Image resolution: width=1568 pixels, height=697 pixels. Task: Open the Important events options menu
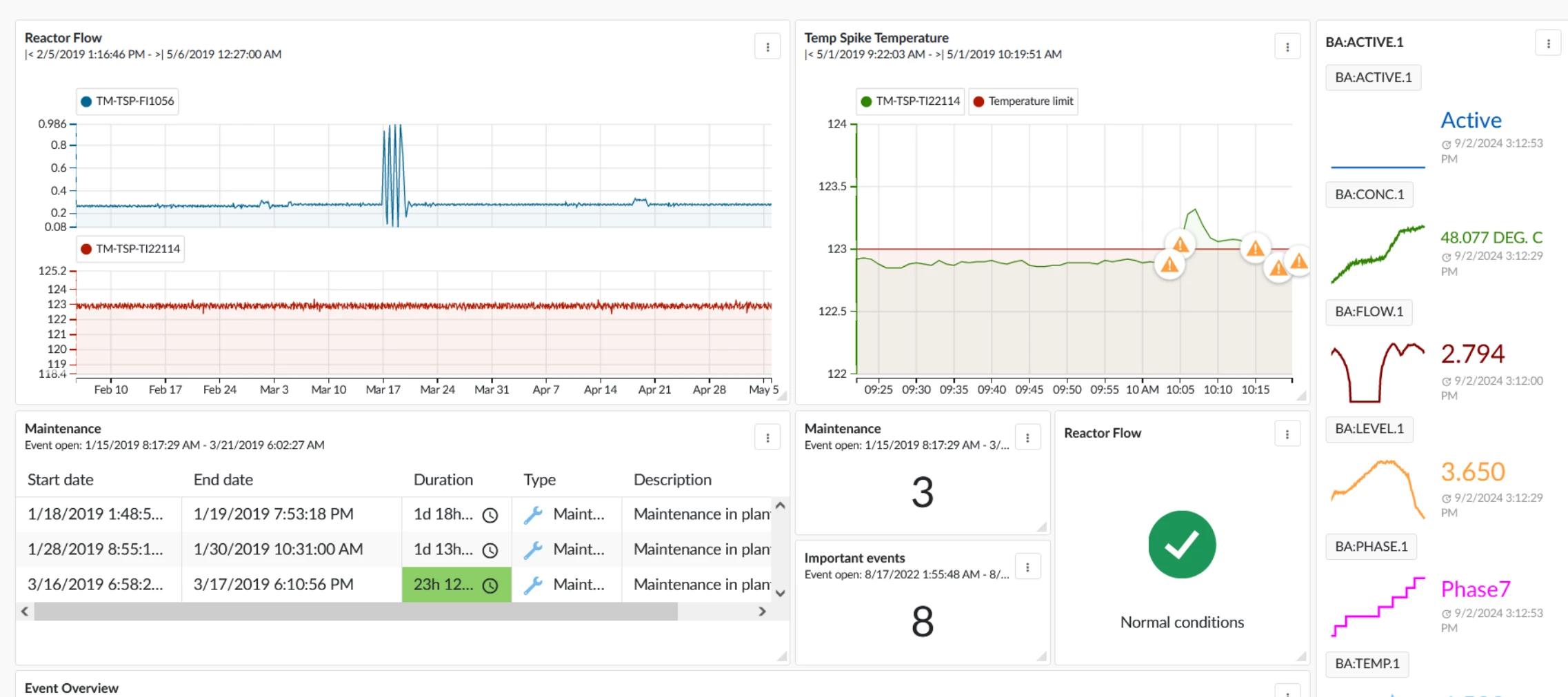tap(1029, 566)
